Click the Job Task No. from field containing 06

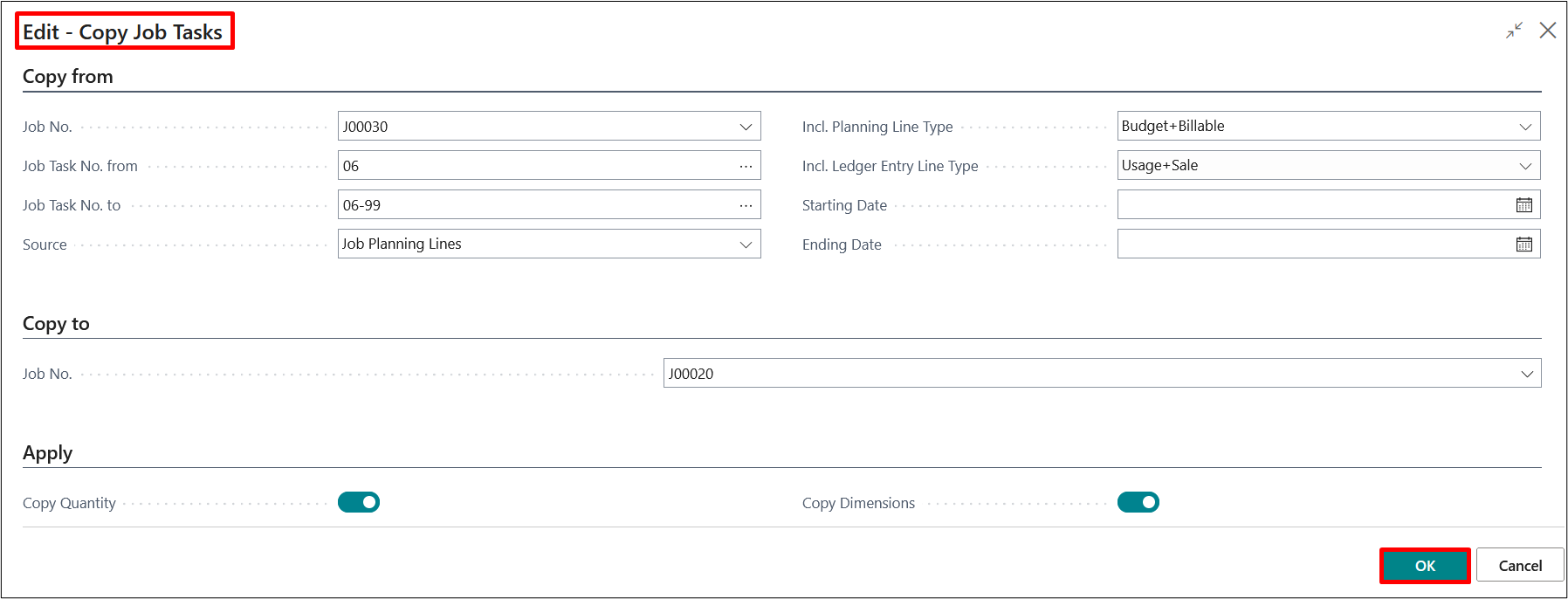click(534, 166)
